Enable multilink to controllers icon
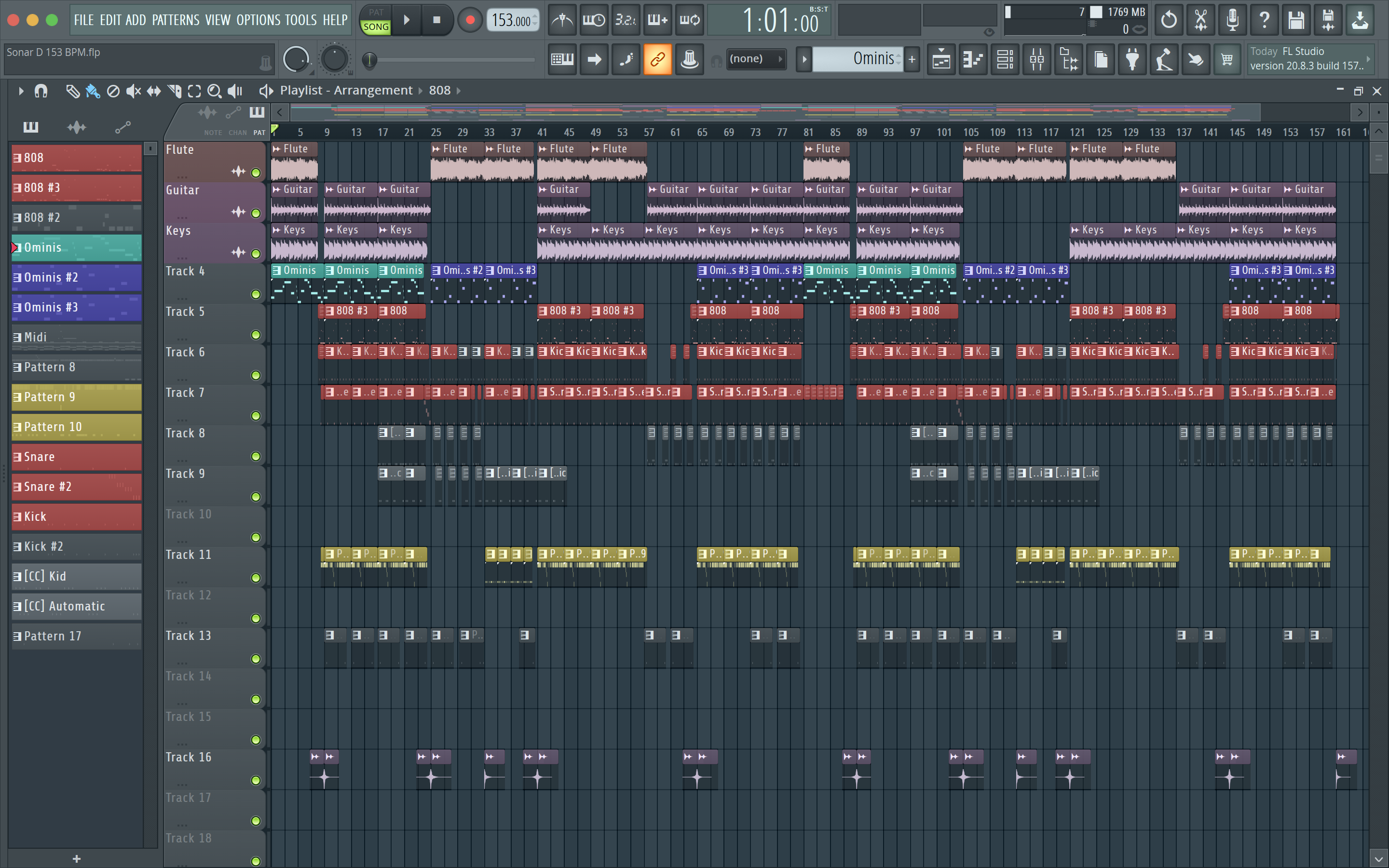The width and height of the screenshot is (1389, 868). pos(658,59)
